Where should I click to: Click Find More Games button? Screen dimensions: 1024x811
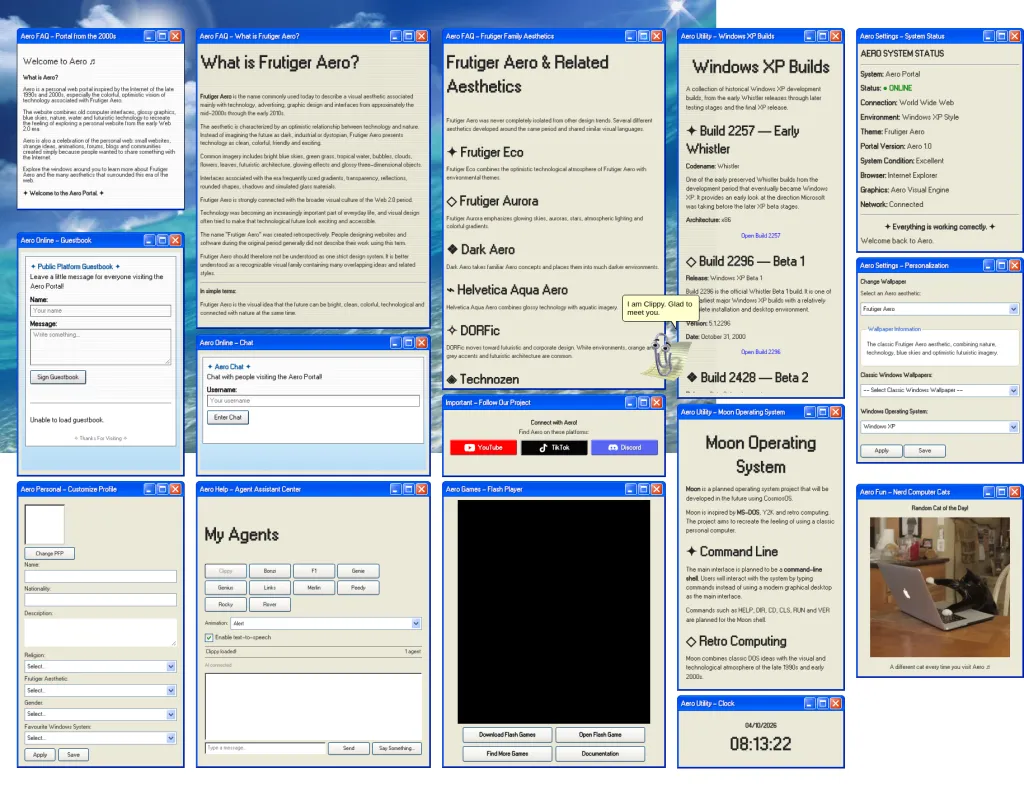click(x=507, y=754)
